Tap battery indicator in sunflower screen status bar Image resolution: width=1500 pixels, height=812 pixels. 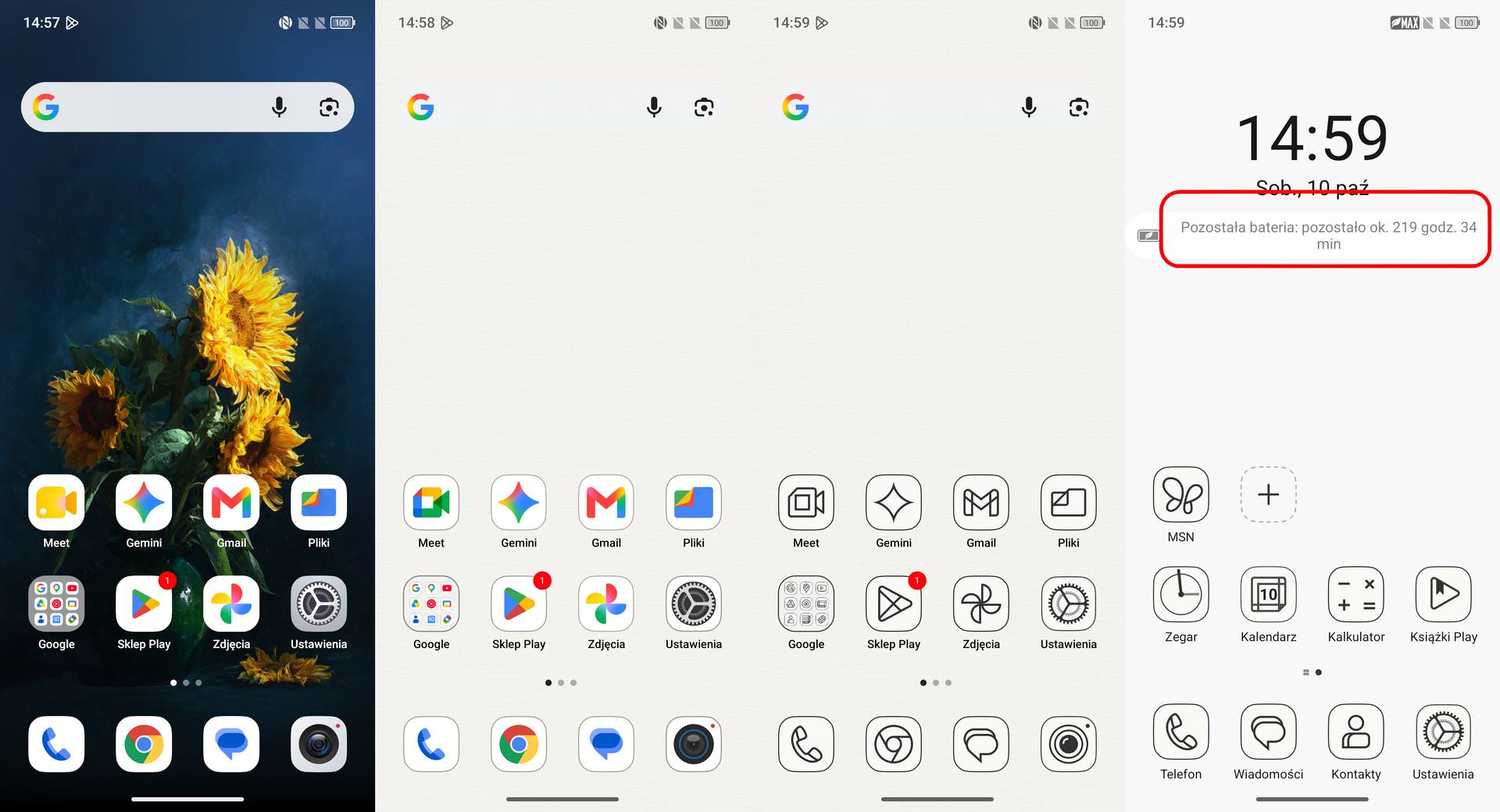click(342, 23)
